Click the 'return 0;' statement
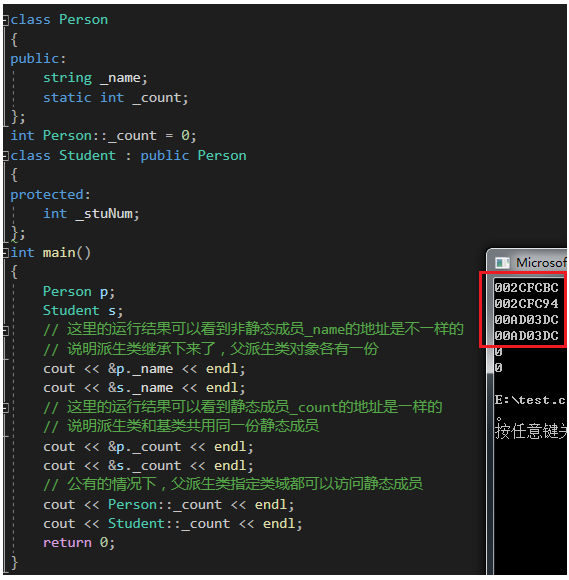 point(79,543)
